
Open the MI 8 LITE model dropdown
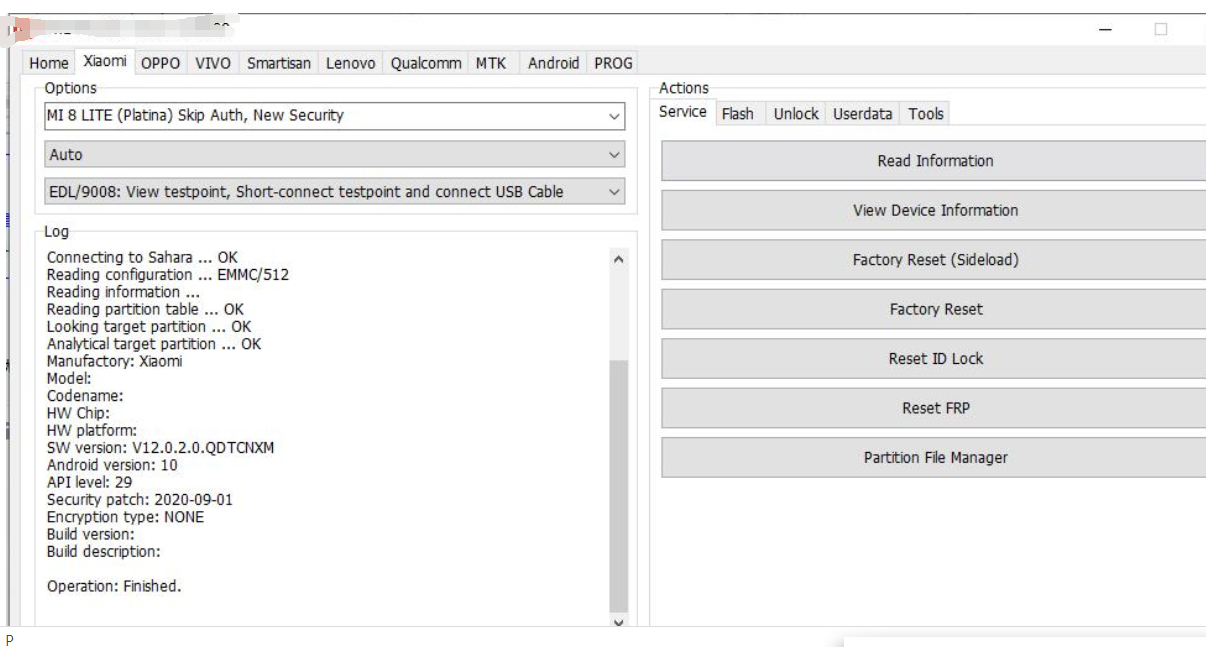(335, 116)
